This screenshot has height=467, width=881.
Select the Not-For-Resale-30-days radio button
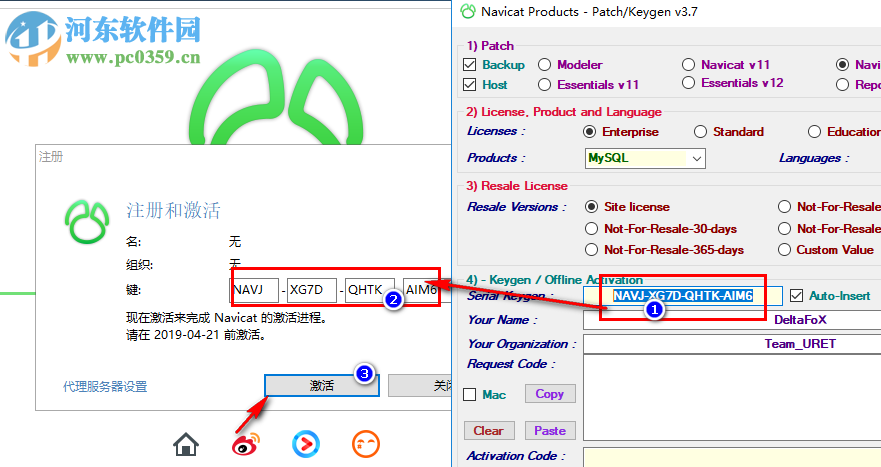pyautogui.click(x=591, y=229)
